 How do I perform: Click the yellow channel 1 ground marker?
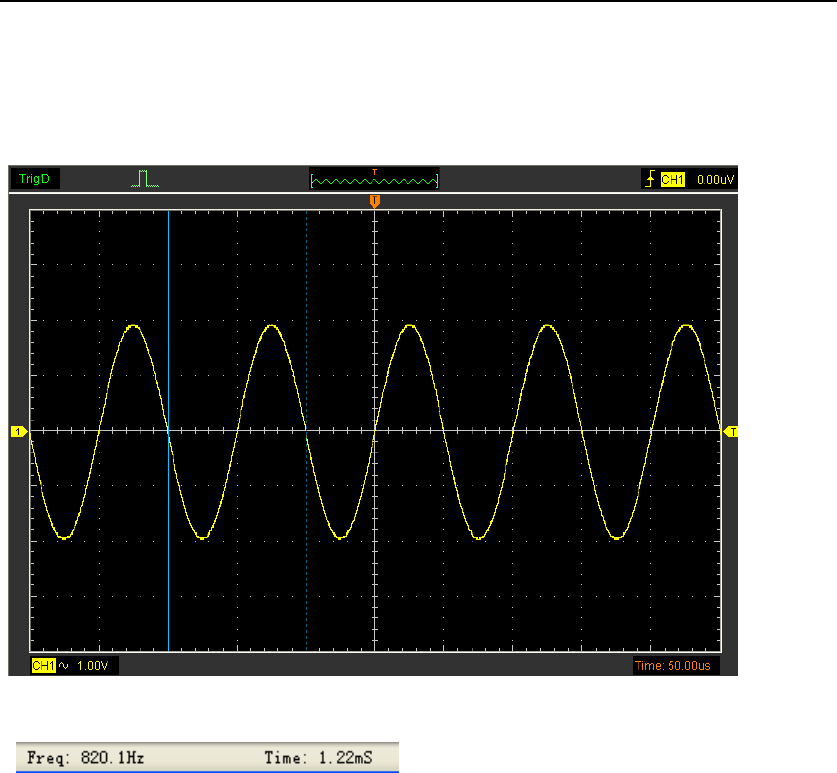19,431
